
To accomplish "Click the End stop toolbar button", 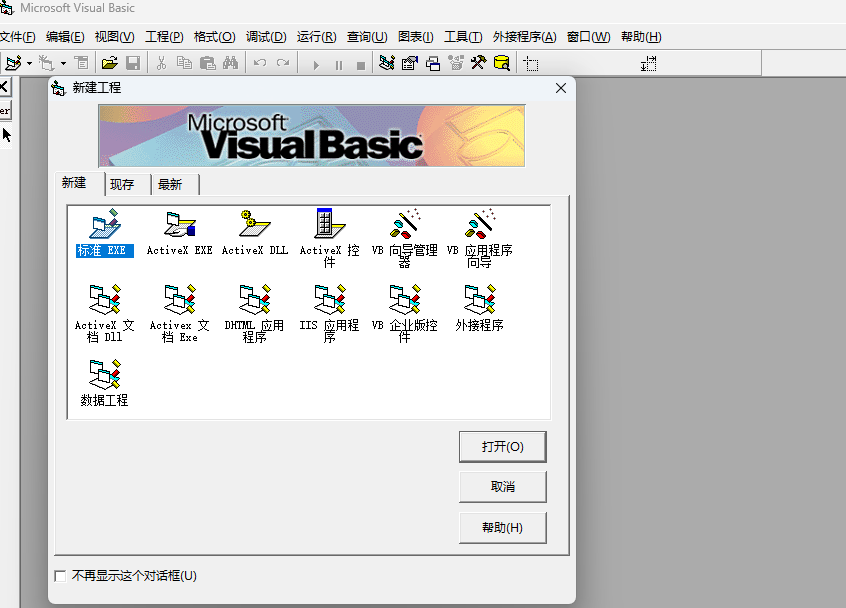I will coord(361,65).
